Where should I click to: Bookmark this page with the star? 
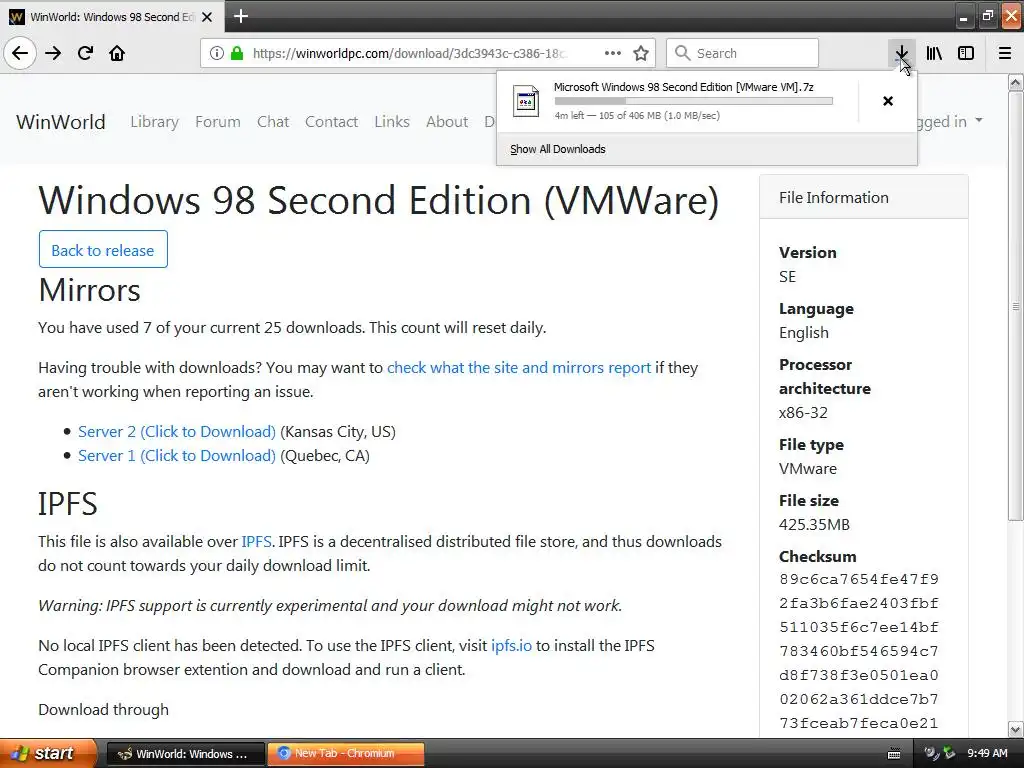click(641, 53)
